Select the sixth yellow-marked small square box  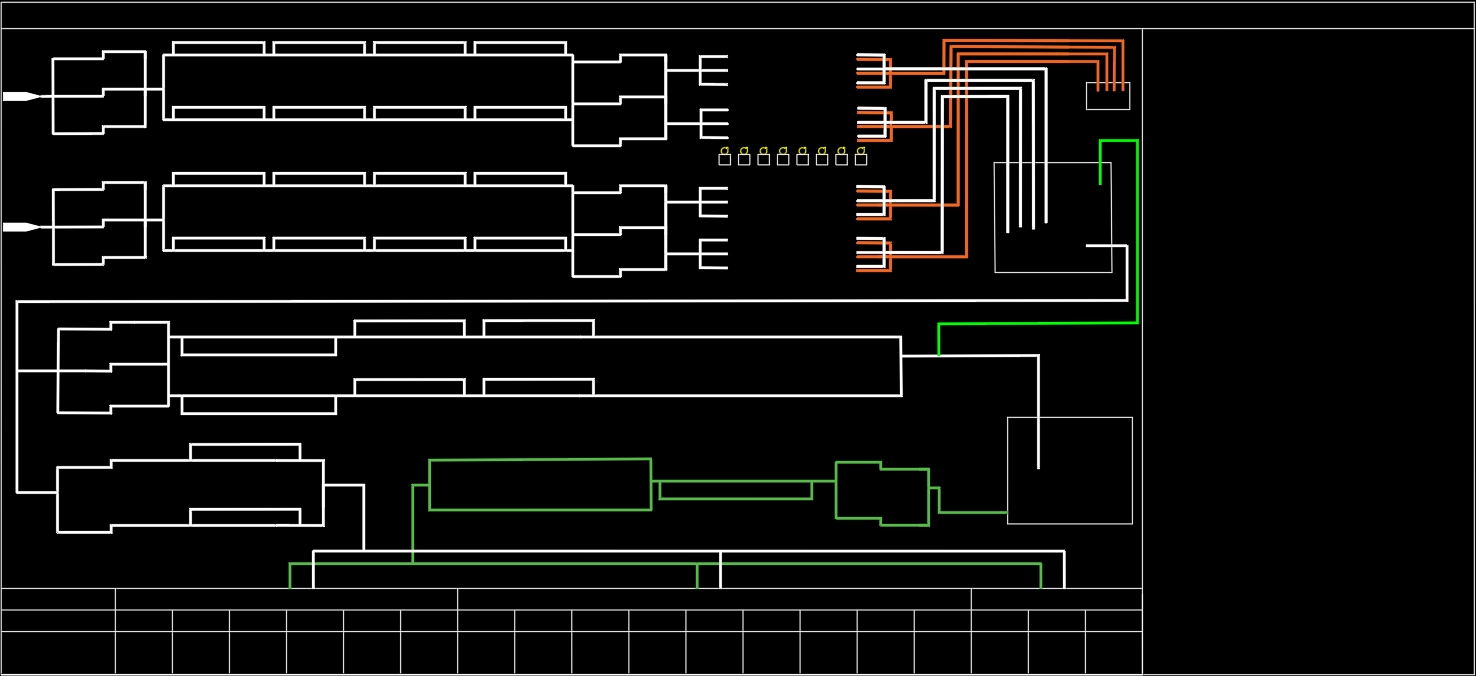822,159
